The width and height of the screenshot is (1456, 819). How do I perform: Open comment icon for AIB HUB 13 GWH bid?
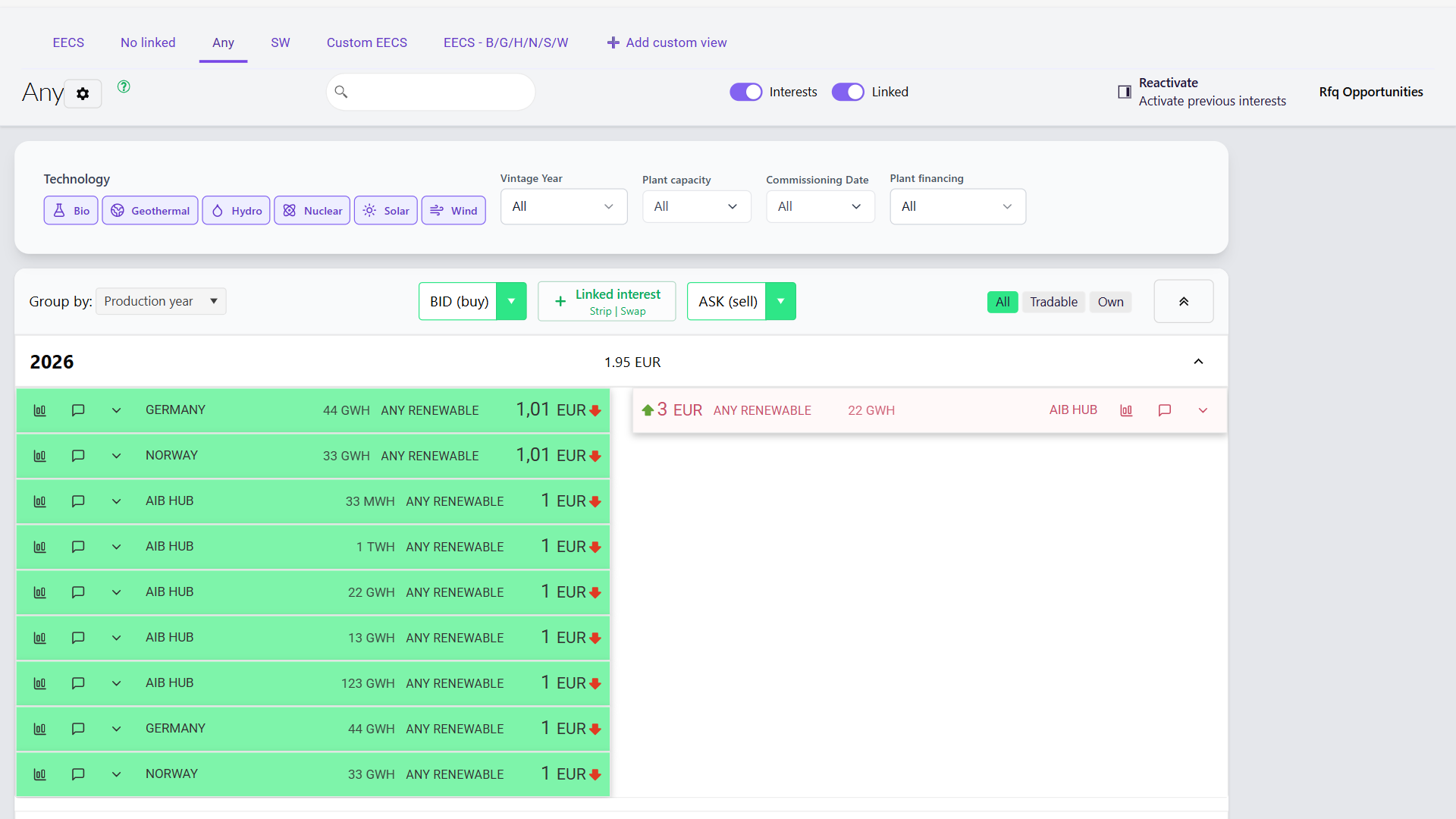point(78,638)
